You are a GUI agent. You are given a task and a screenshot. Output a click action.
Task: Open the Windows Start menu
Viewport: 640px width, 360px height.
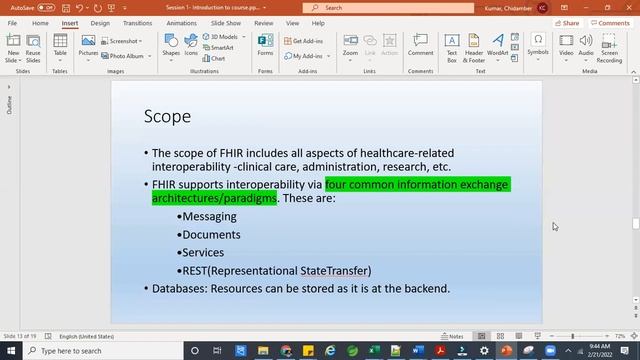[x=11, y=351]
